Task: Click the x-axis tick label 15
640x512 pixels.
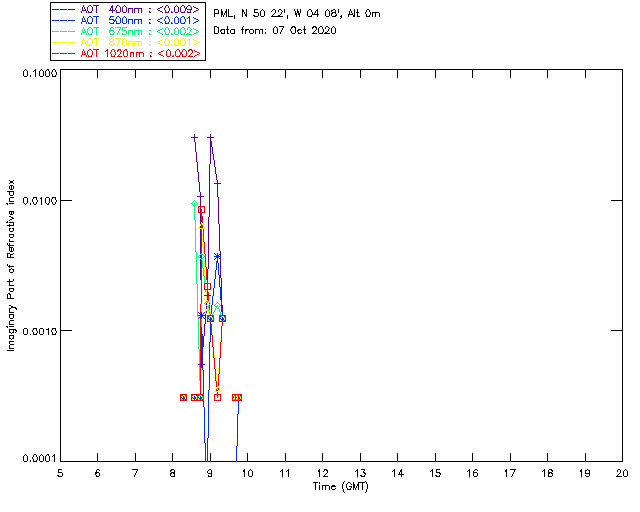Action: pos(435,473)
